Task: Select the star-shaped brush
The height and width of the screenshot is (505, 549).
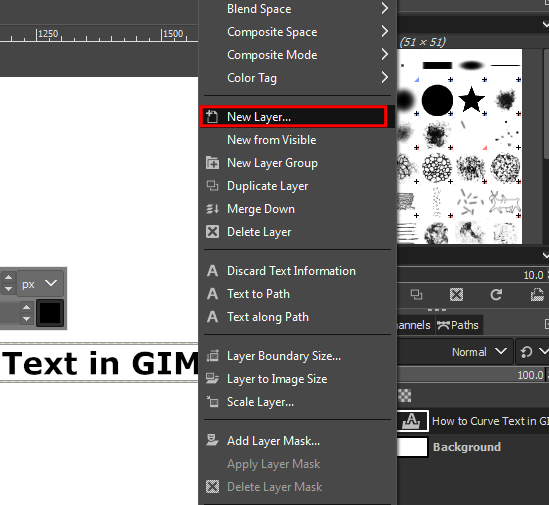Action: [471, 99]
